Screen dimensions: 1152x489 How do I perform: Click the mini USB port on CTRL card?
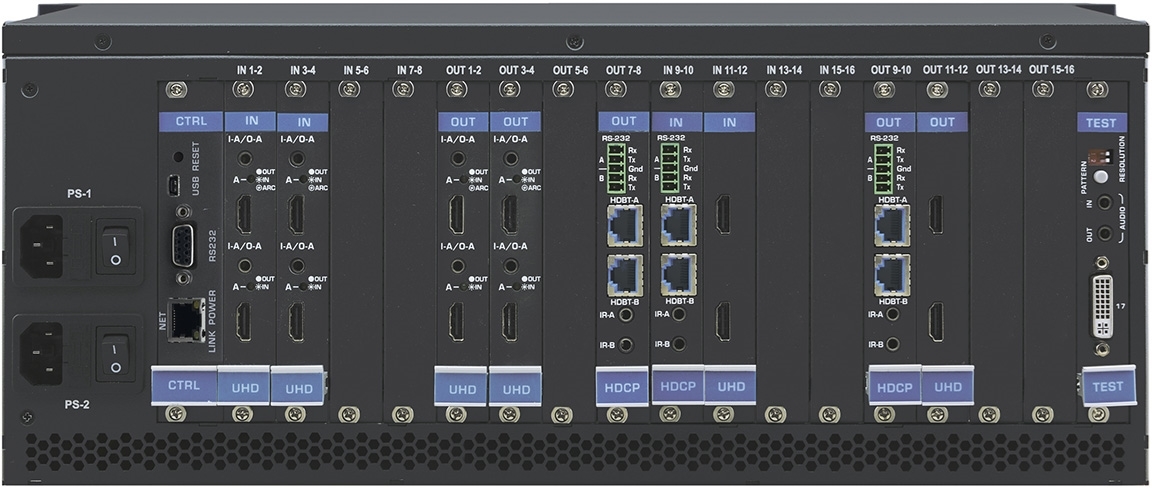point(173,186)
